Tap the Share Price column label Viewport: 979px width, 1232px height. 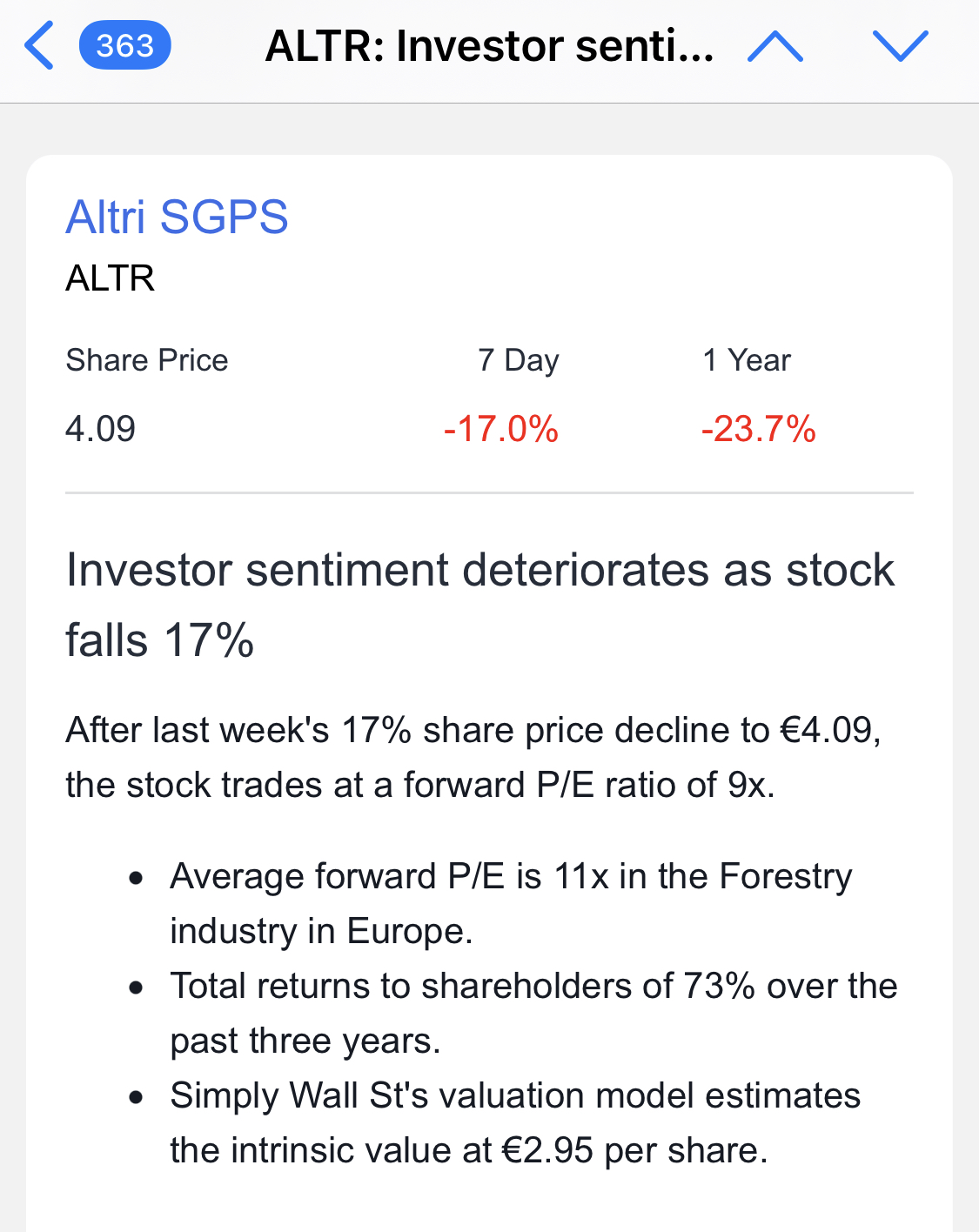(146, 360)
